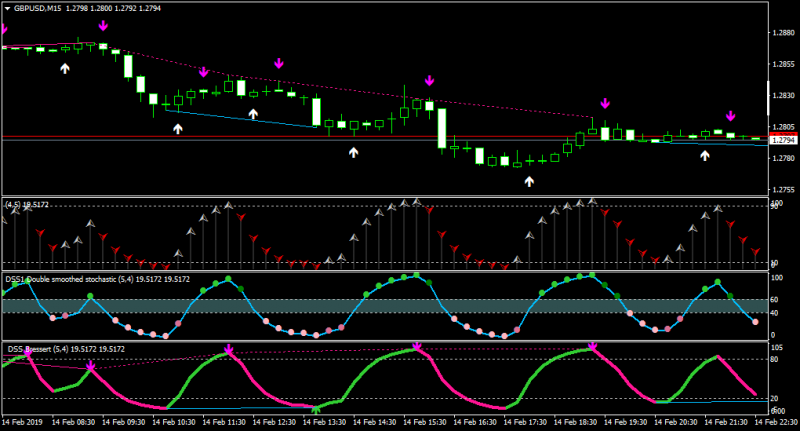Click the green up arrow in DSS Bressert panel
This screenshot has height=431, width=800.
(x=316, y=410)
